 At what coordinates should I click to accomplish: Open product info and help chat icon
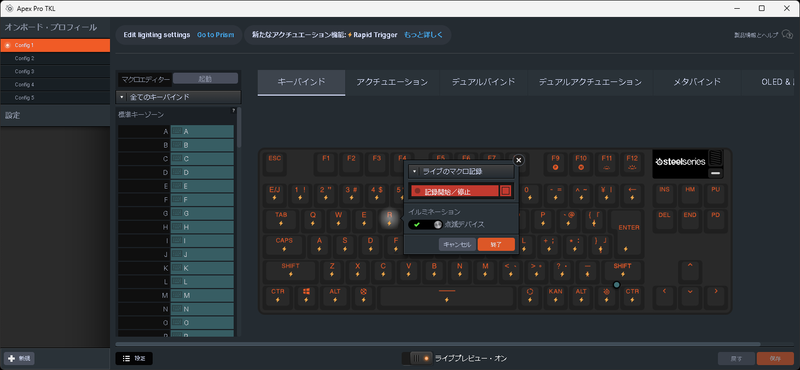(787, 35)
